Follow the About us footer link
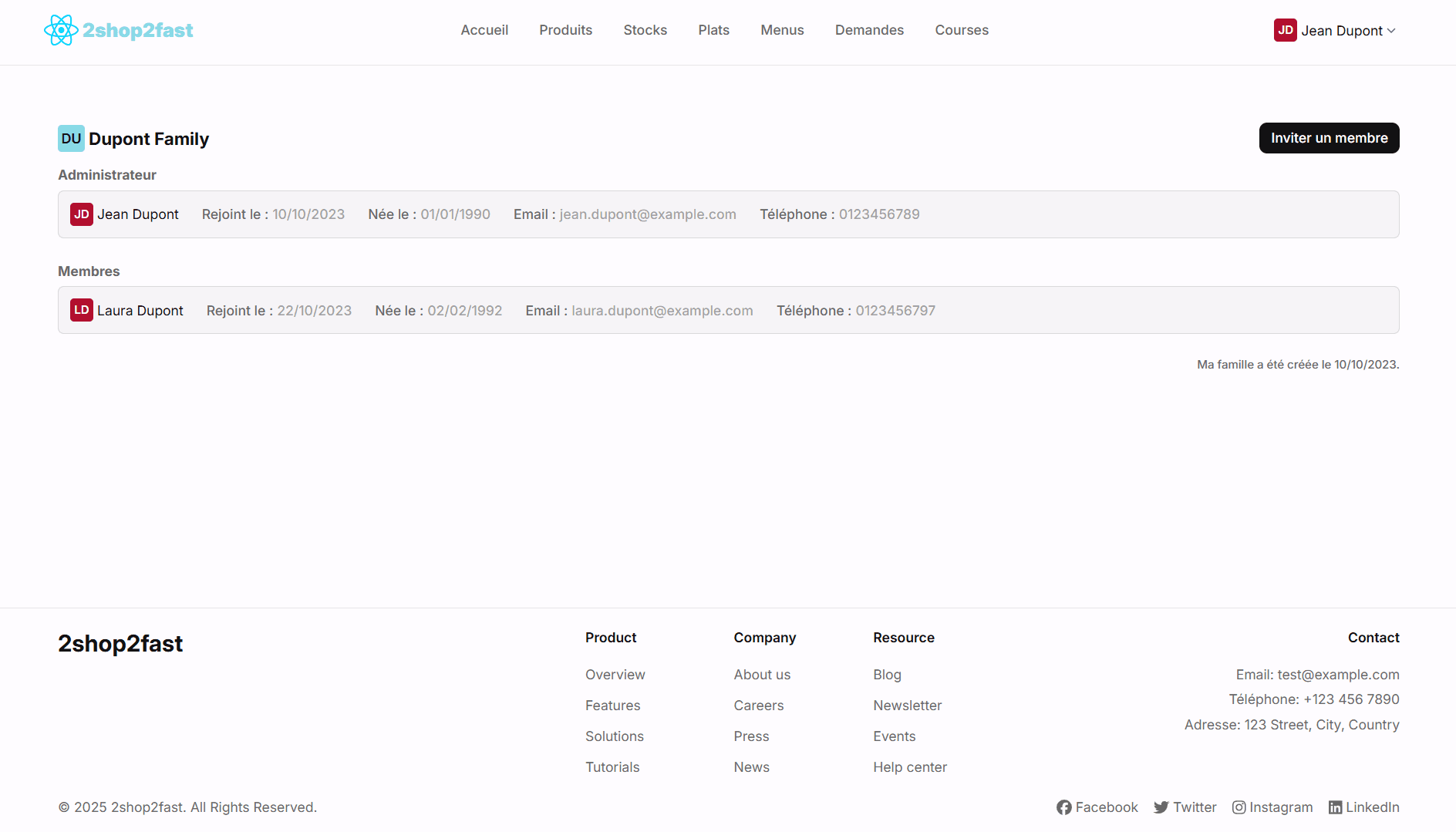 [x=762, y=675]
